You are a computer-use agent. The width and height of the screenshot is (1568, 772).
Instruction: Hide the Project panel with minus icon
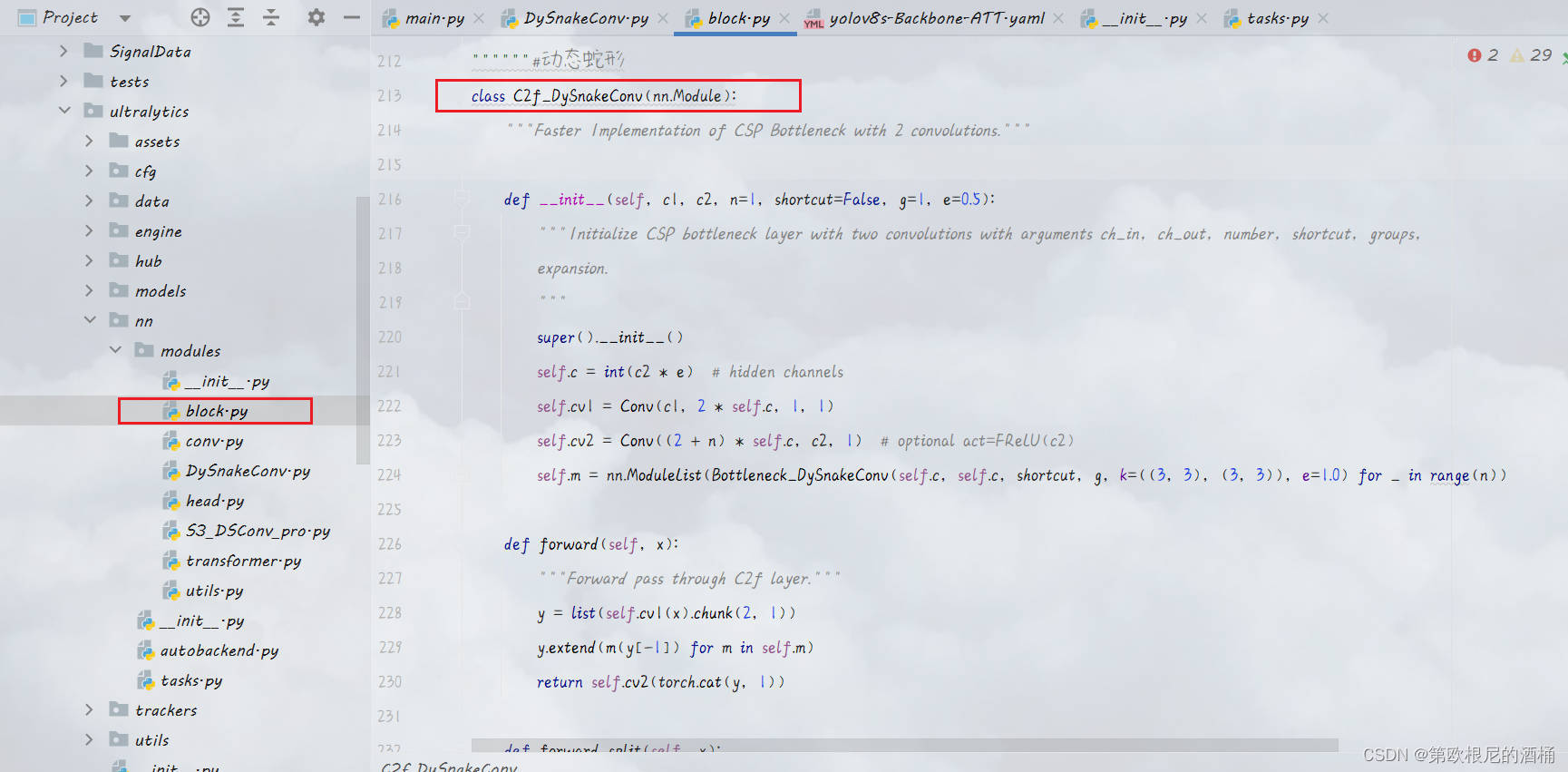[352, 17]
